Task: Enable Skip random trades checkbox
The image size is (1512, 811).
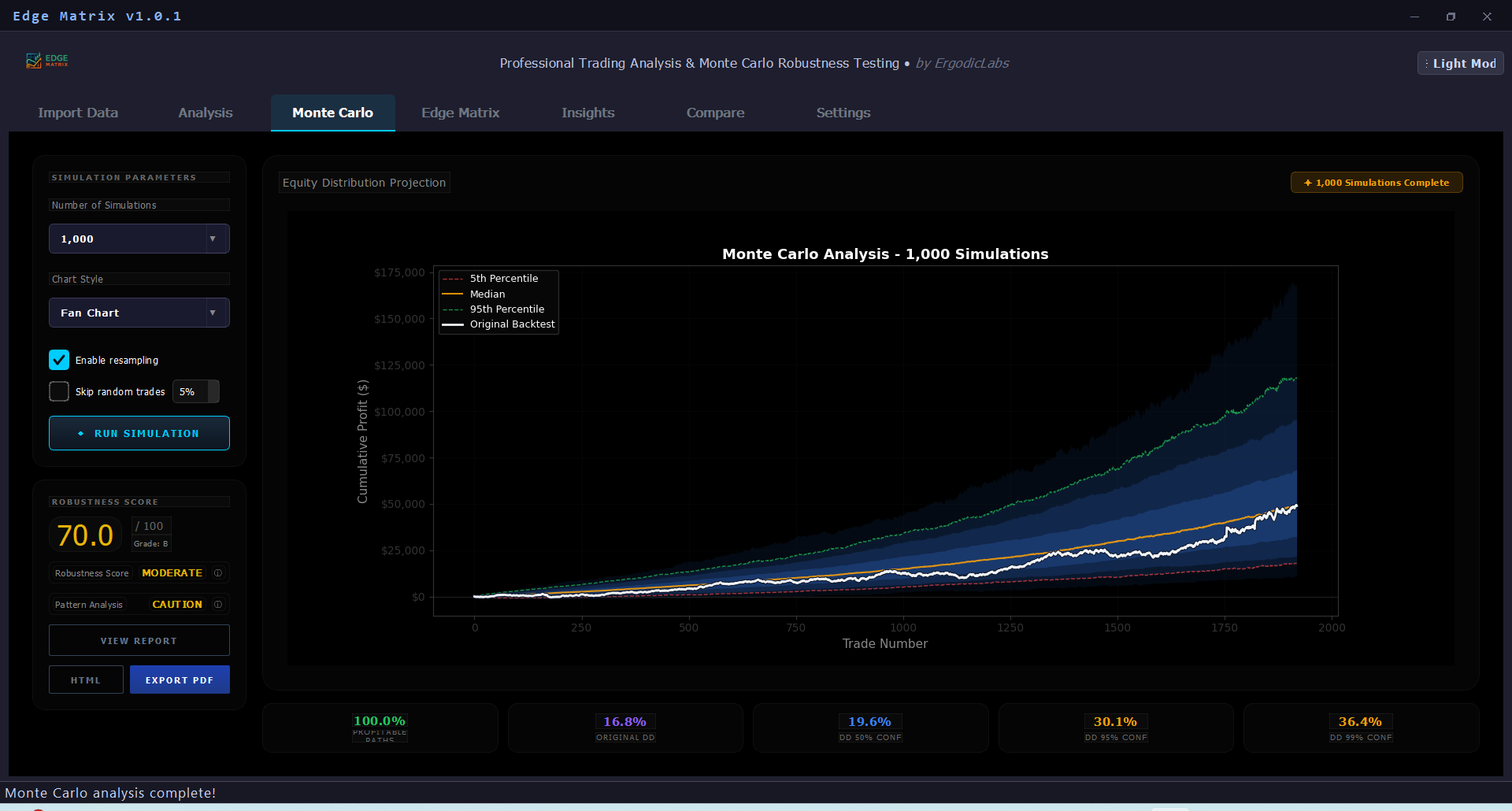Action: 59,391
